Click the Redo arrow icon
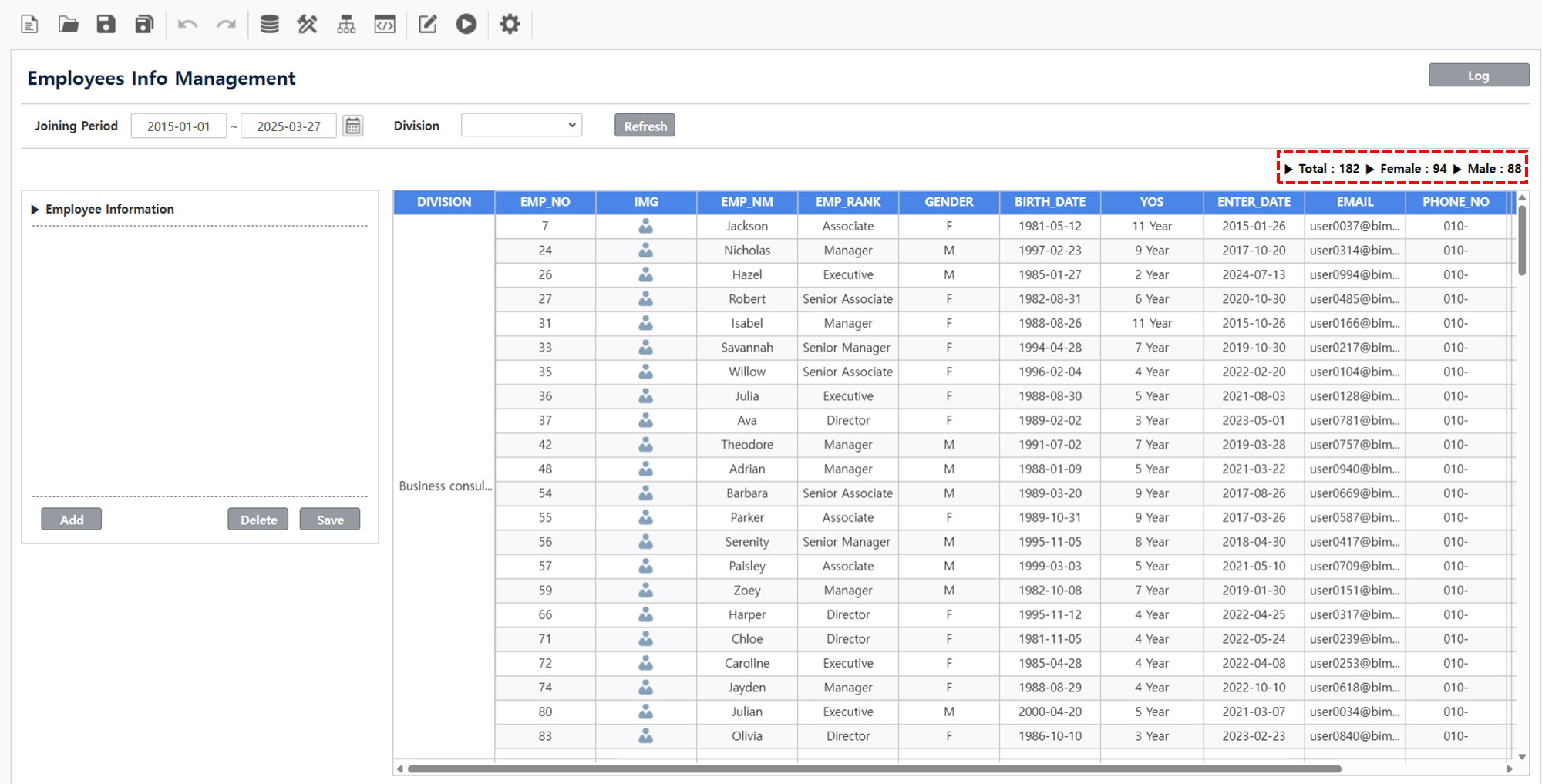Viewport: 1542px width, 784px height. click(226, 24)
